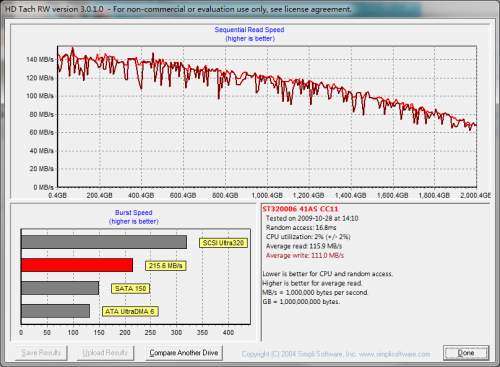Click the SCSI Ultra320 yellow label
The height and width of the screenshot is (367, 500).
[223, 243]
